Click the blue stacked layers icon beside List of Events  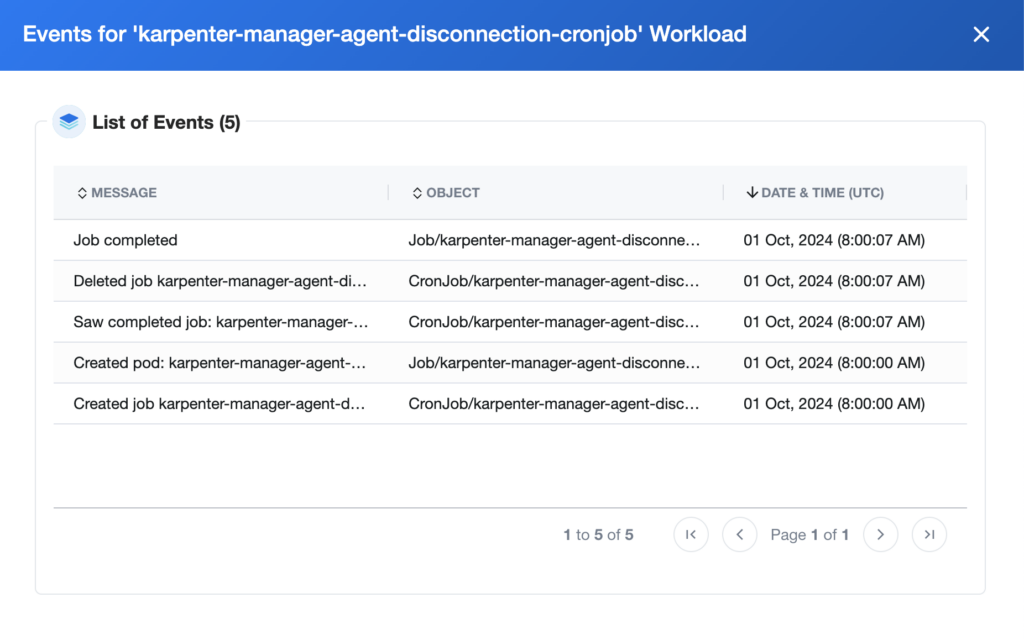68,121
